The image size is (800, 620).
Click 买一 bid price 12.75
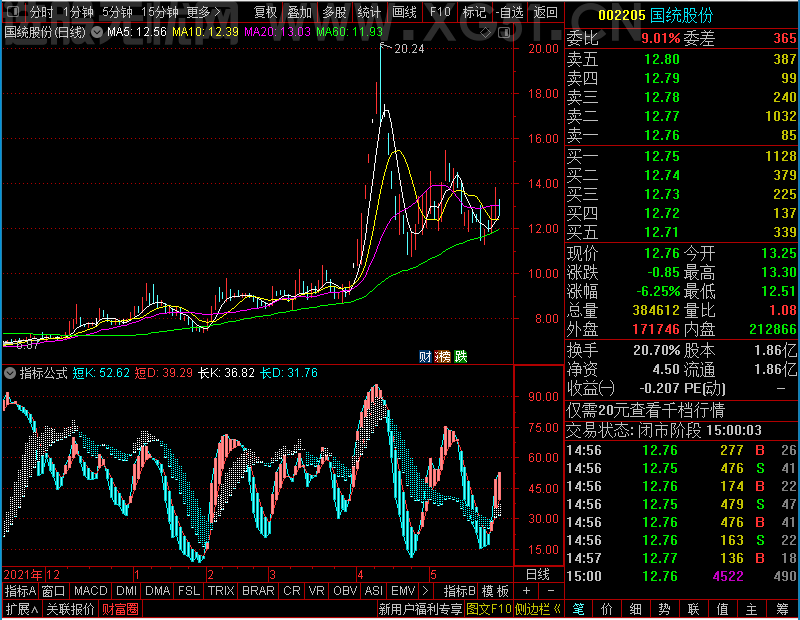662,156
